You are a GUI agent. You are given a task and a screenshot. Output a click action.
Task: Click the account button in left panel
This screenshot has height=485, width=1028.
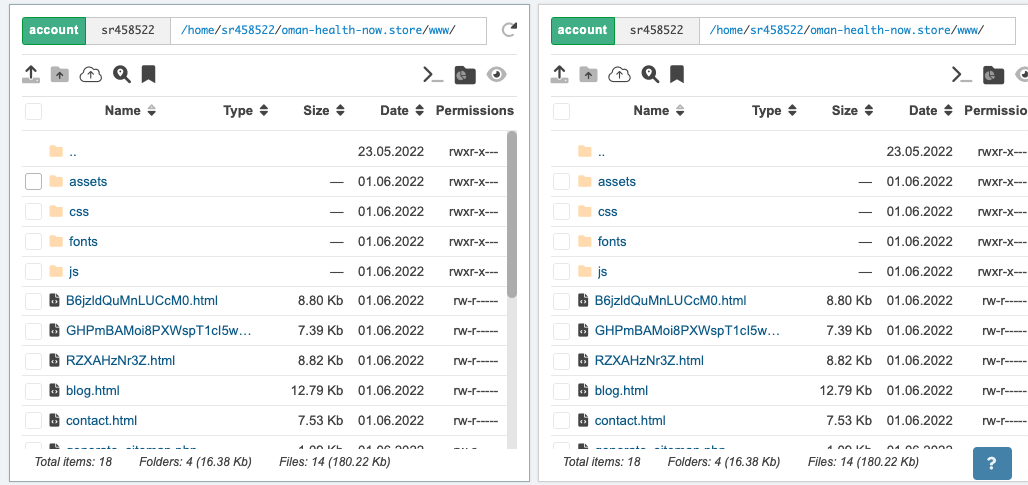(54, 31)
